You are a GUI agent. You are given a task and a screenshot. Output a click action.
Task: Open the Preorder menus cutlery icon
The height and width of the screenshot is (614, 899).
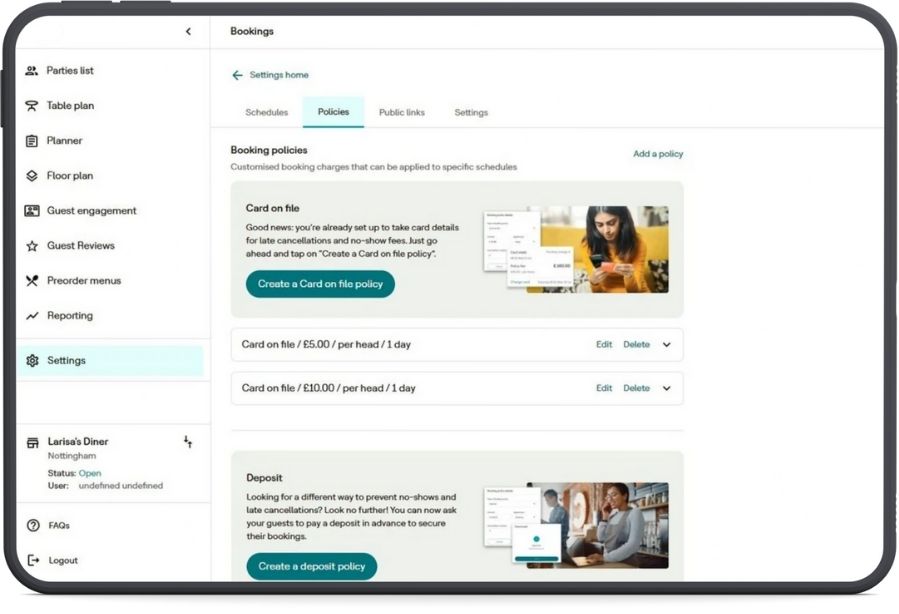coord(32,281)
